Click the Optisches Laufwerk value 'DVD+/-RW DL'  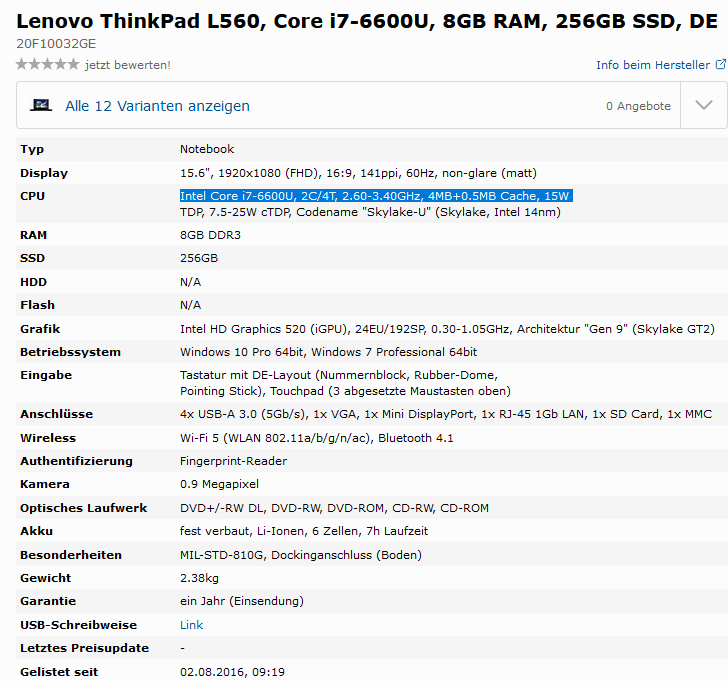click(x=221, y=508)
